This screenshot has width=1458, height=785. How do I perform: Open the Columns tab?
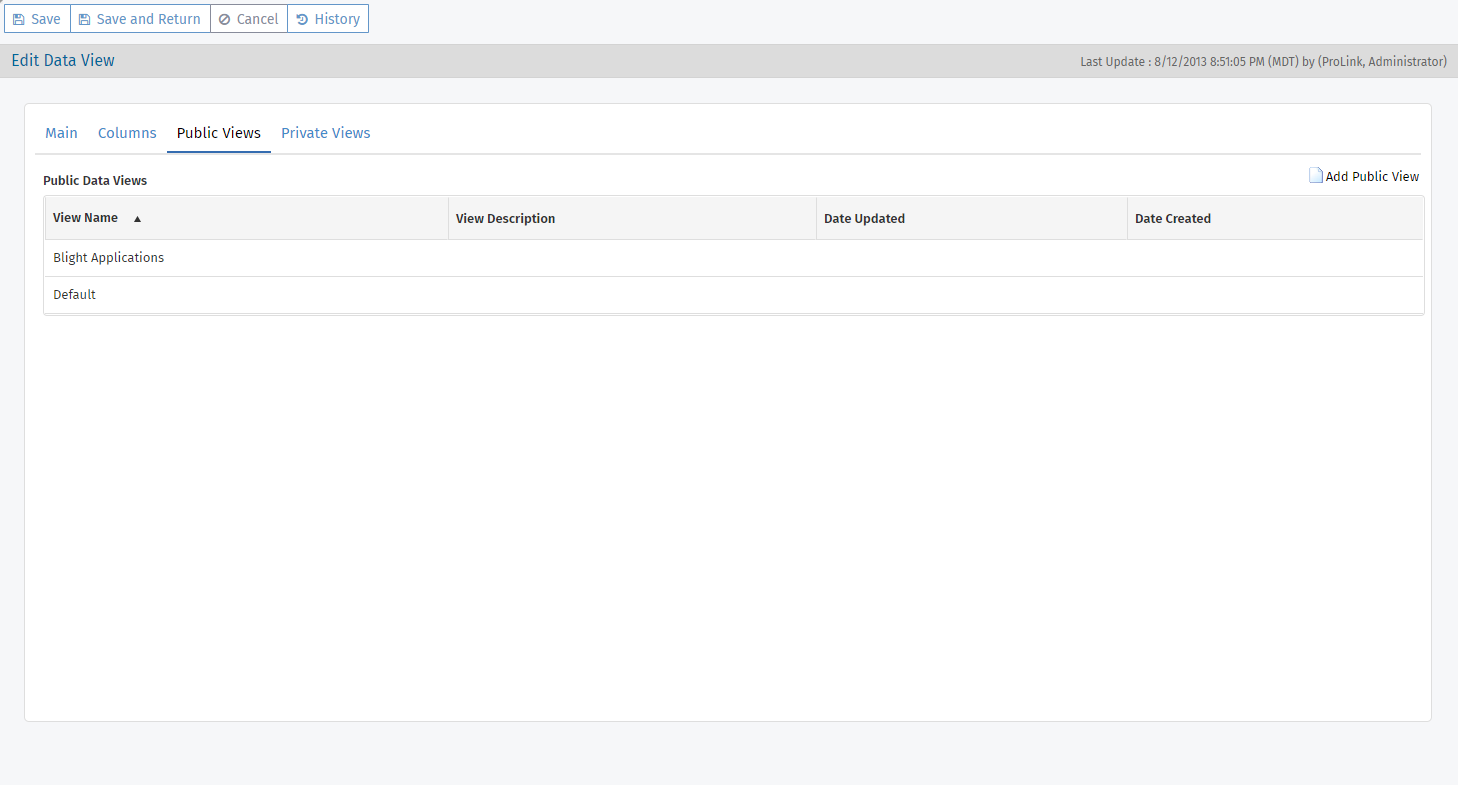pyautogui.click(x=127, y=133)
